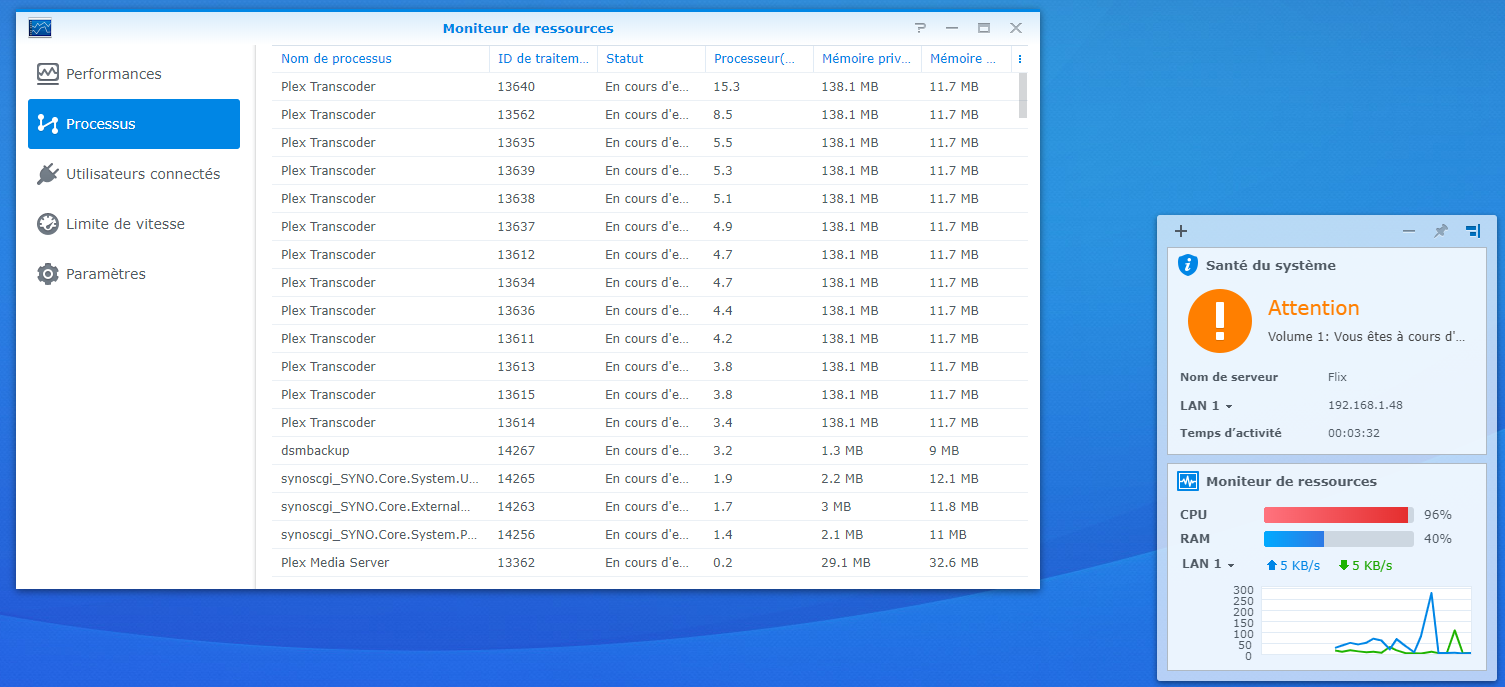Select the process row with ID 13614
Image resolution: width=1505 pixels, height=687 pixels.
pos(650,423)
